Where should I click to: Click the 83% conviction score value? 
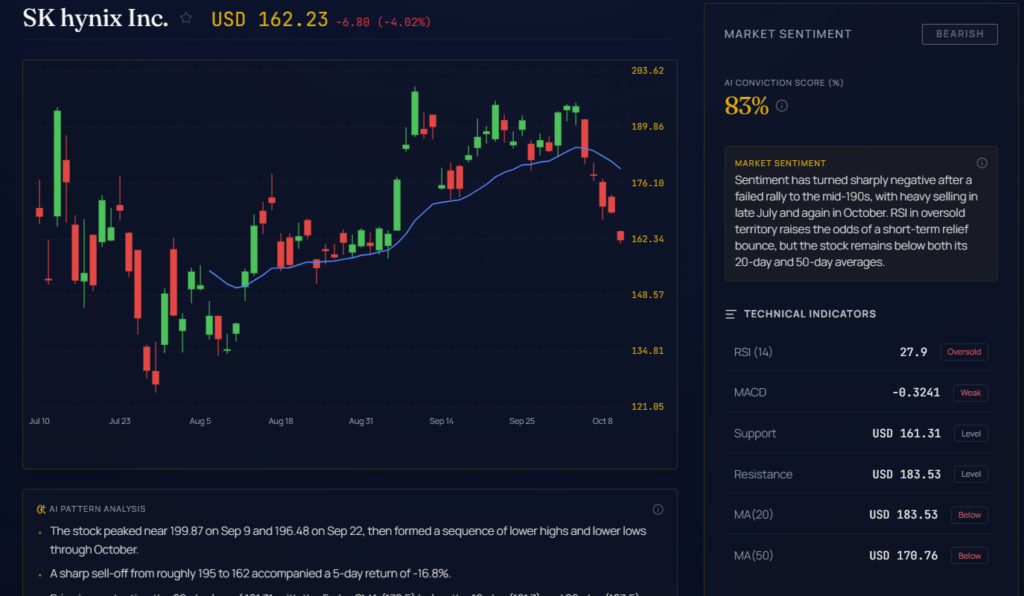coord(746,106)
